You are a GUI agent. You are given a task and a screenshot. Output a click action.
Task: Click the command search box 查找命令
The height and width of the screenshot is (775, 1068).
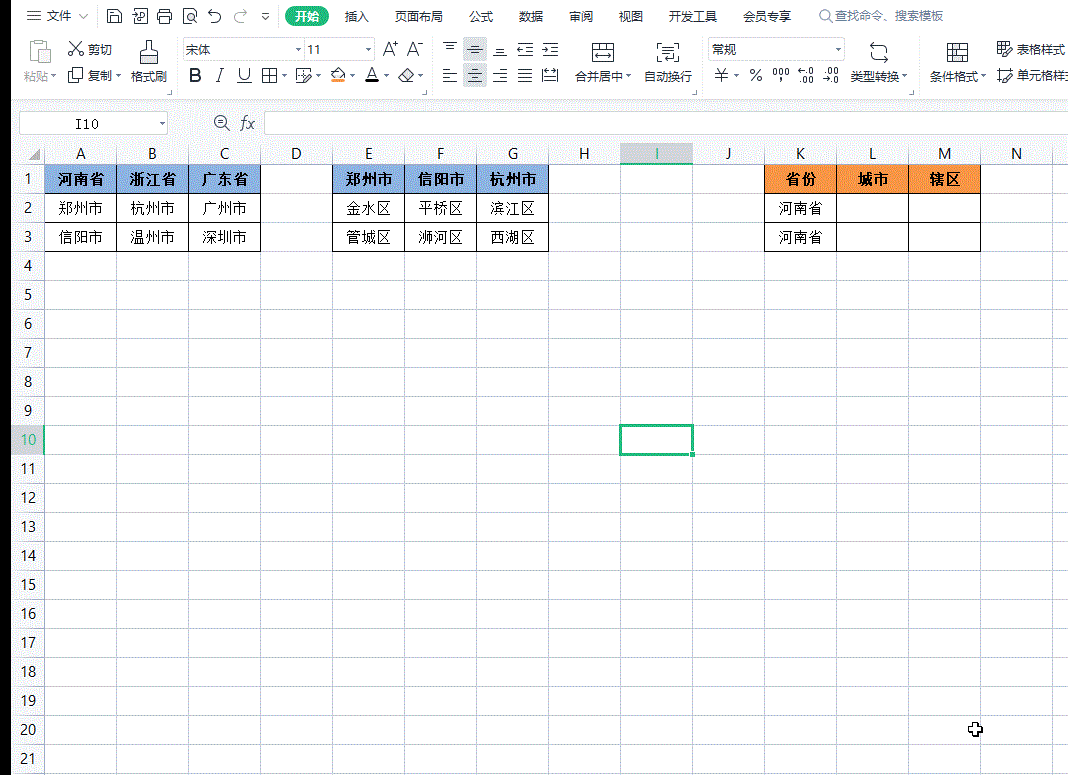[881, 16]
